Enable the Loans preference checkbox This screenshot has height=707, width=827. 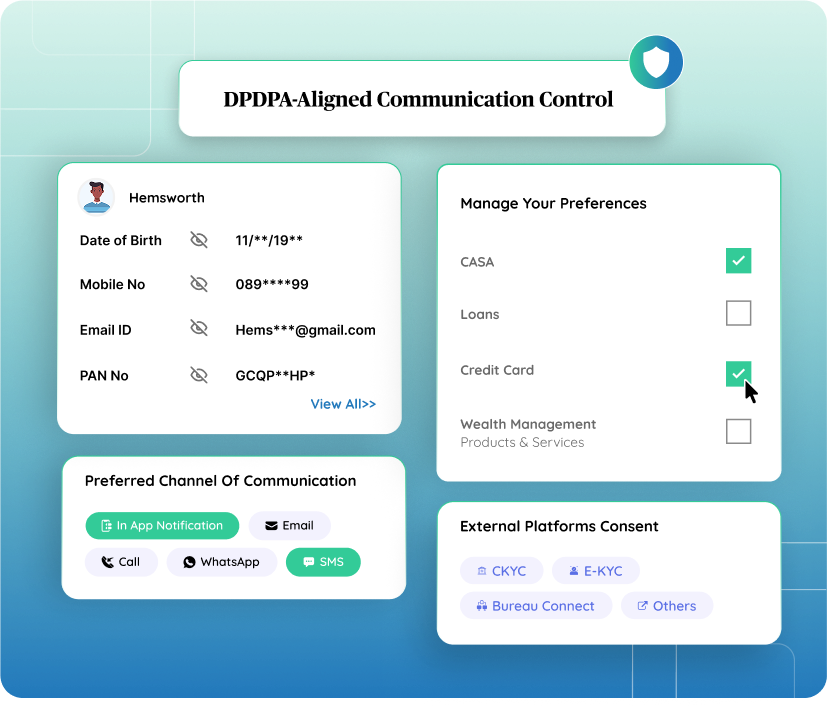[x=738, y=313]
